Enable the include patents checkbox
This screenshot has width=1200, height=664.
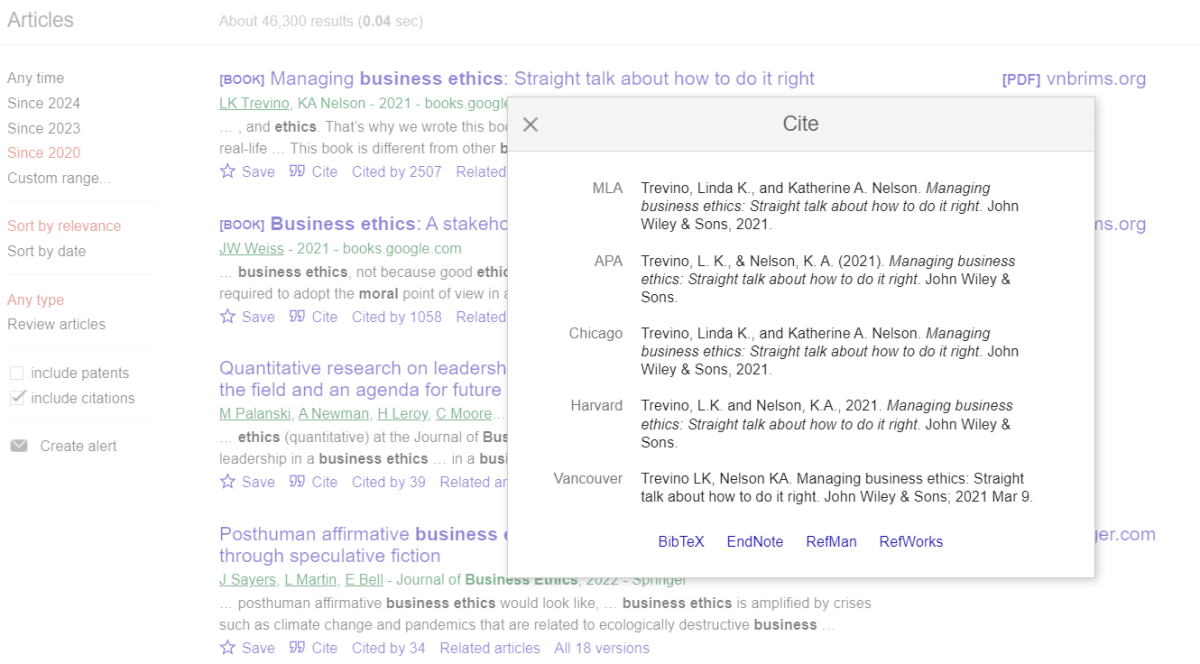tap(17, 372)
